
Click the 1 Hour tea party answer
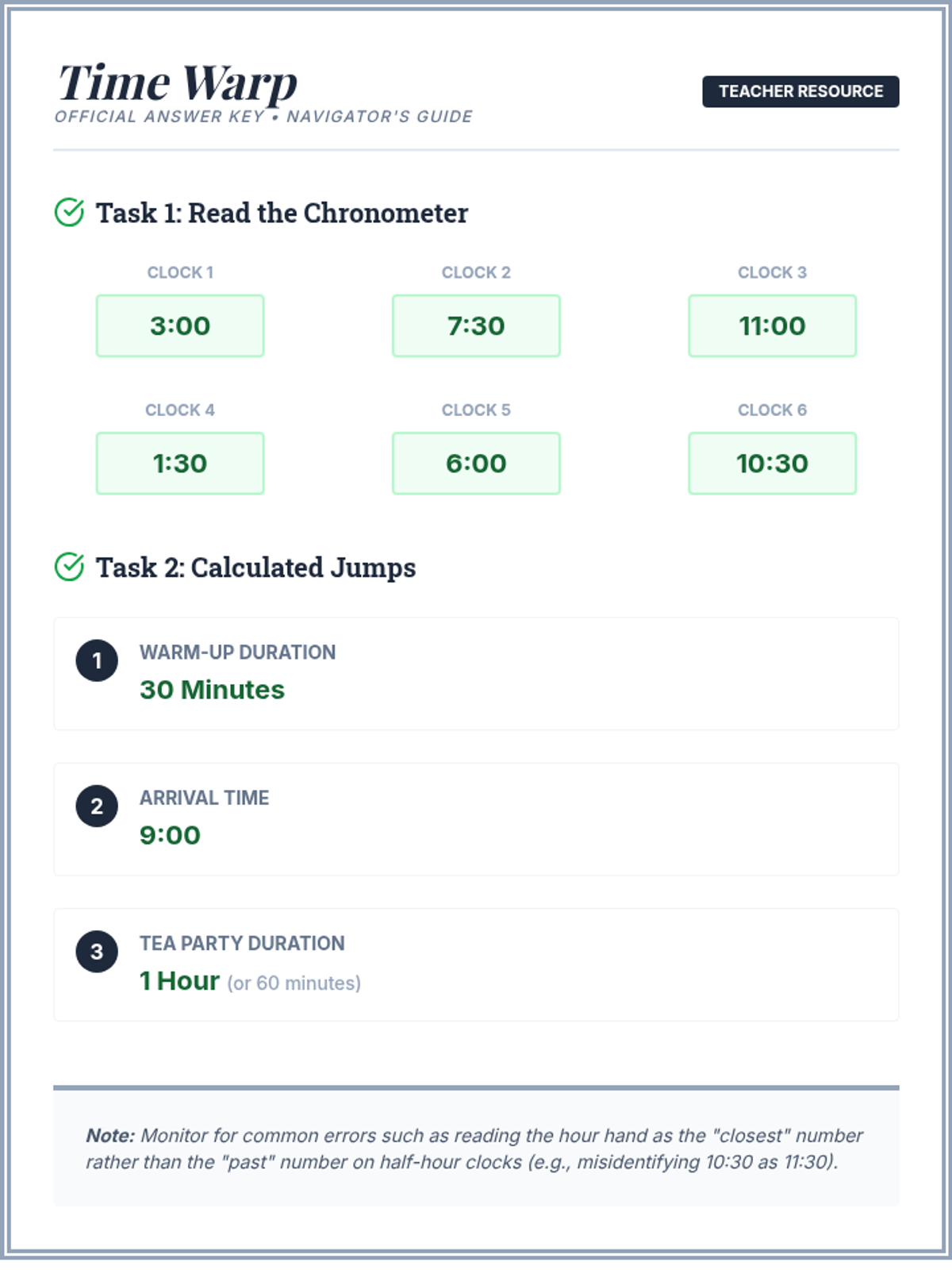point(179,981)
